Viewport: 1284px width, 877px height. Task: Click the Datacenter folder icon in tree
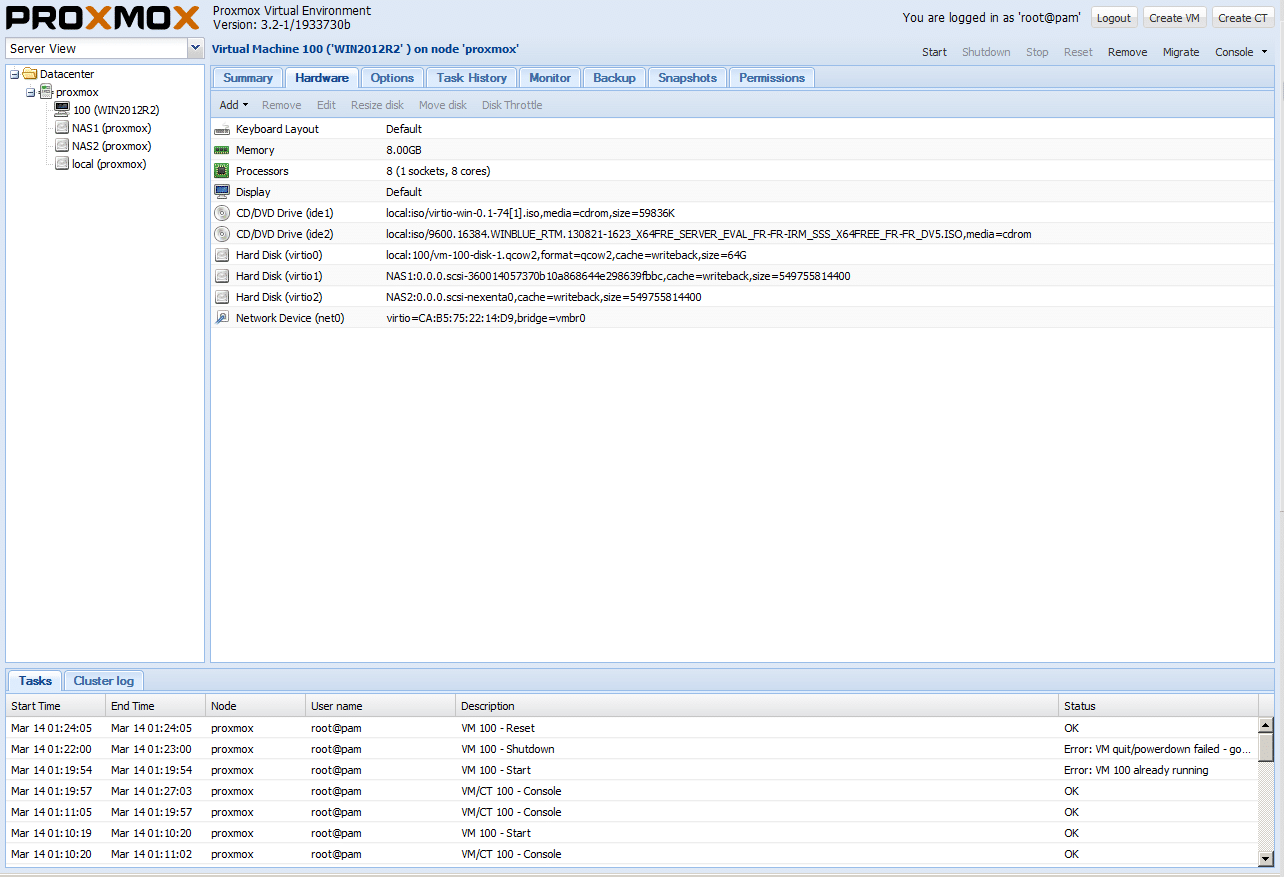pos(30,74)
